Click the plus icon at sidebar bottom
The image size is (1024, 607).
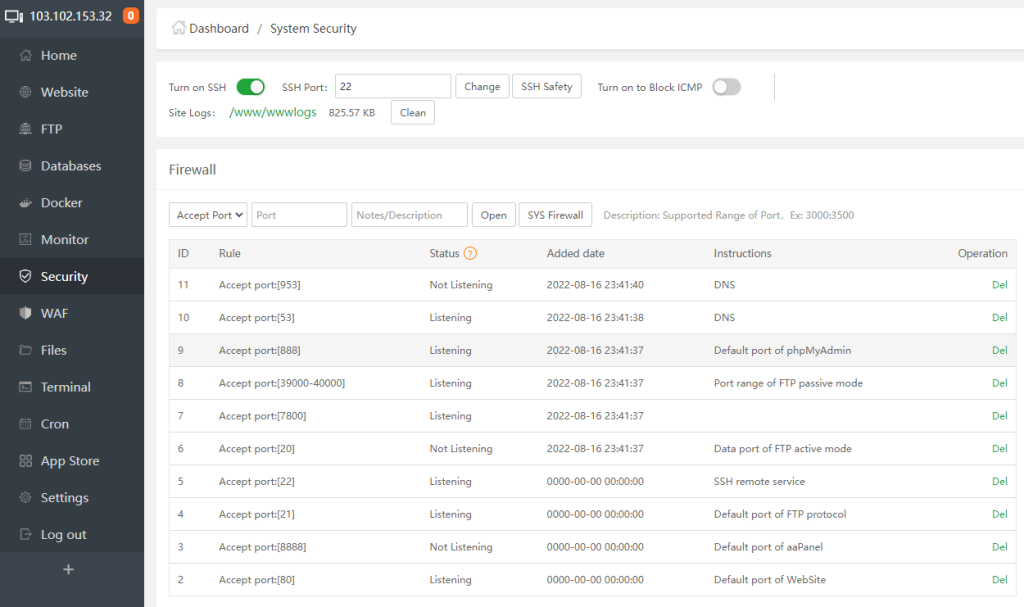point(68,570)
